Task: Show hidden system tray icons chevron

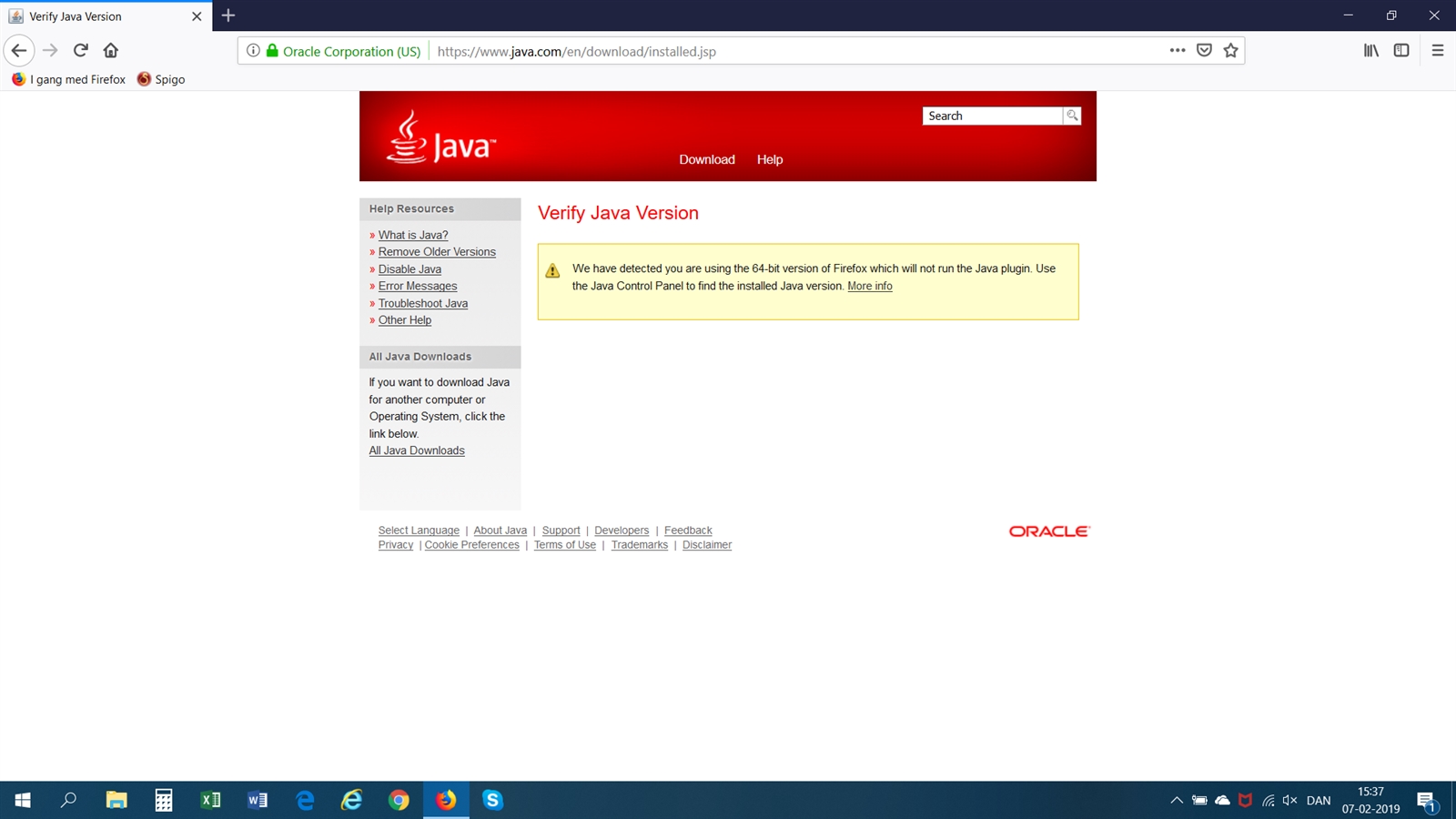Action: click(x=1177, y=801)
